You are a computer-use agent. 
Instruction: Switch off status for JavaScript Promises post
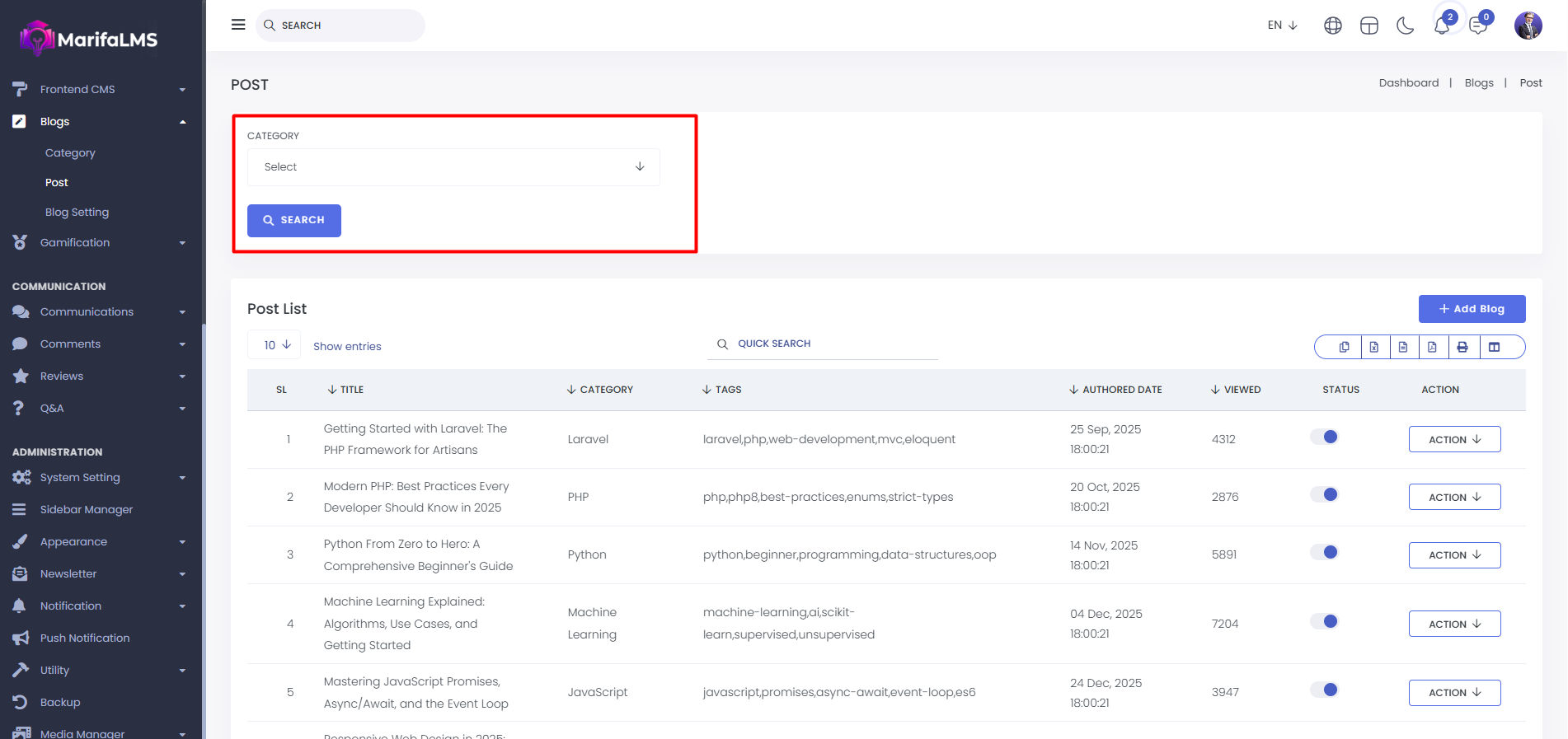[x=1325, y=690]
